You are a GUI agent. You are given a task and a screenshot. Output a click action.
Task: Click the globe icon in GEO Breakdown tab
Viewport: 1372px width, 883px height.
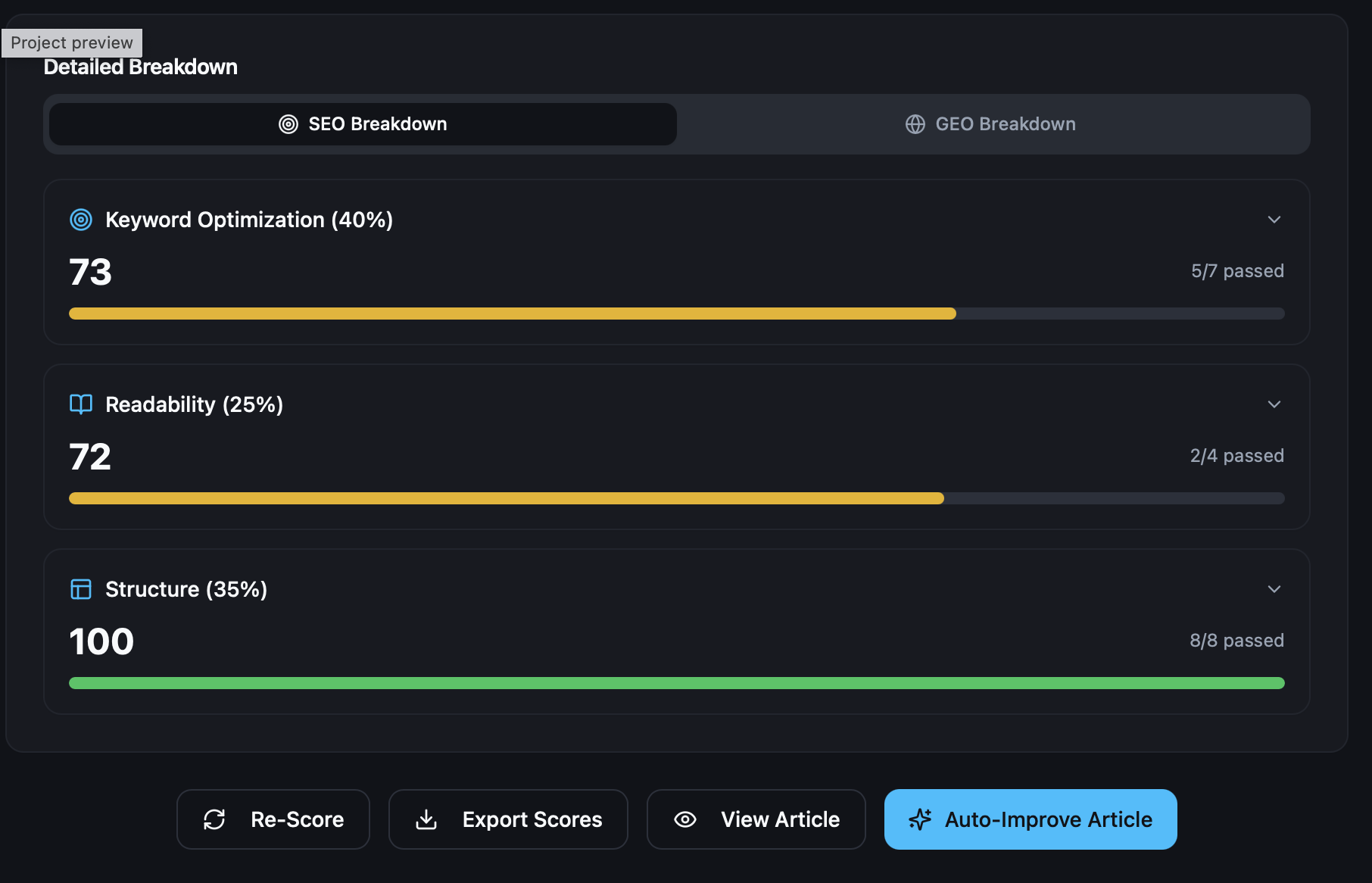(915, 124)
